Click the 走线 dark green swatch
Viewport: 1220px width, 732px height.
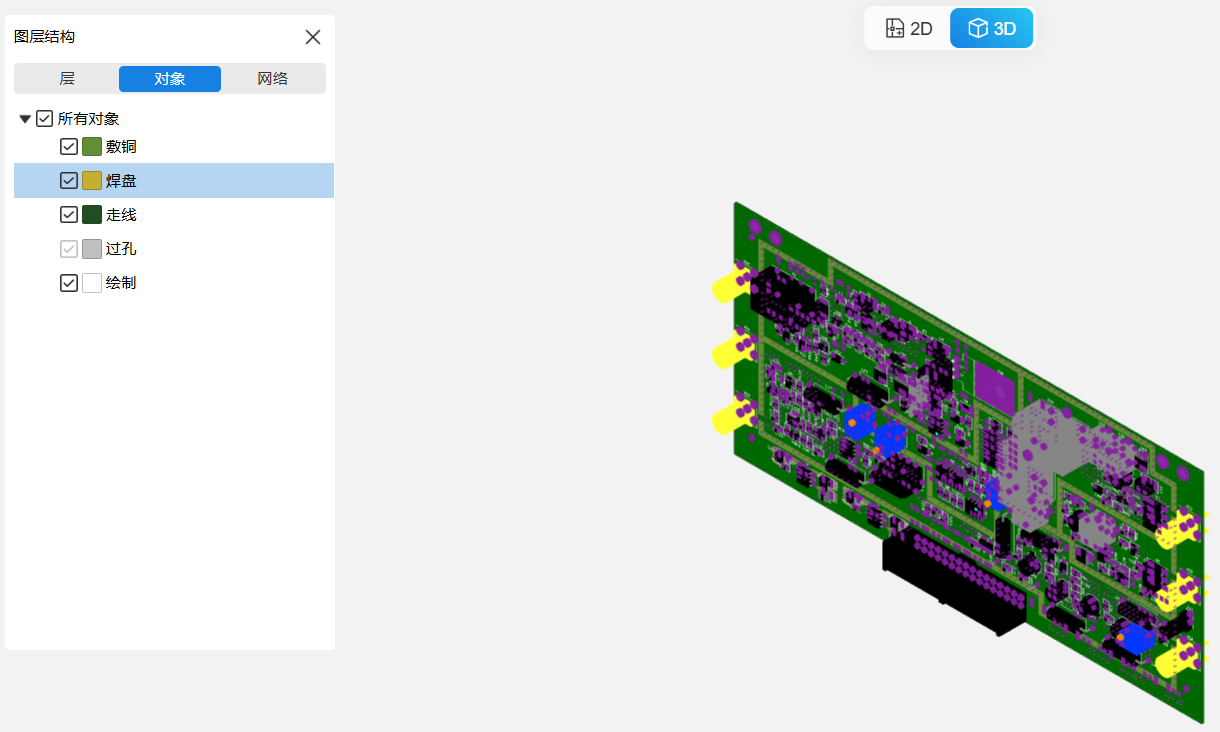92,215
